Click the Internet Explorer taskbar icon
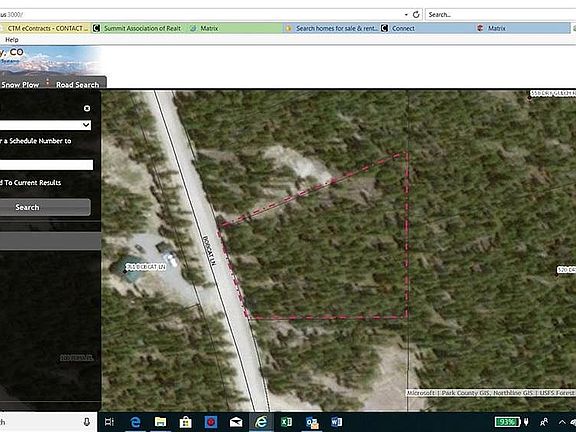The width and height of the screenshot is (576, 432). point(261,422)
